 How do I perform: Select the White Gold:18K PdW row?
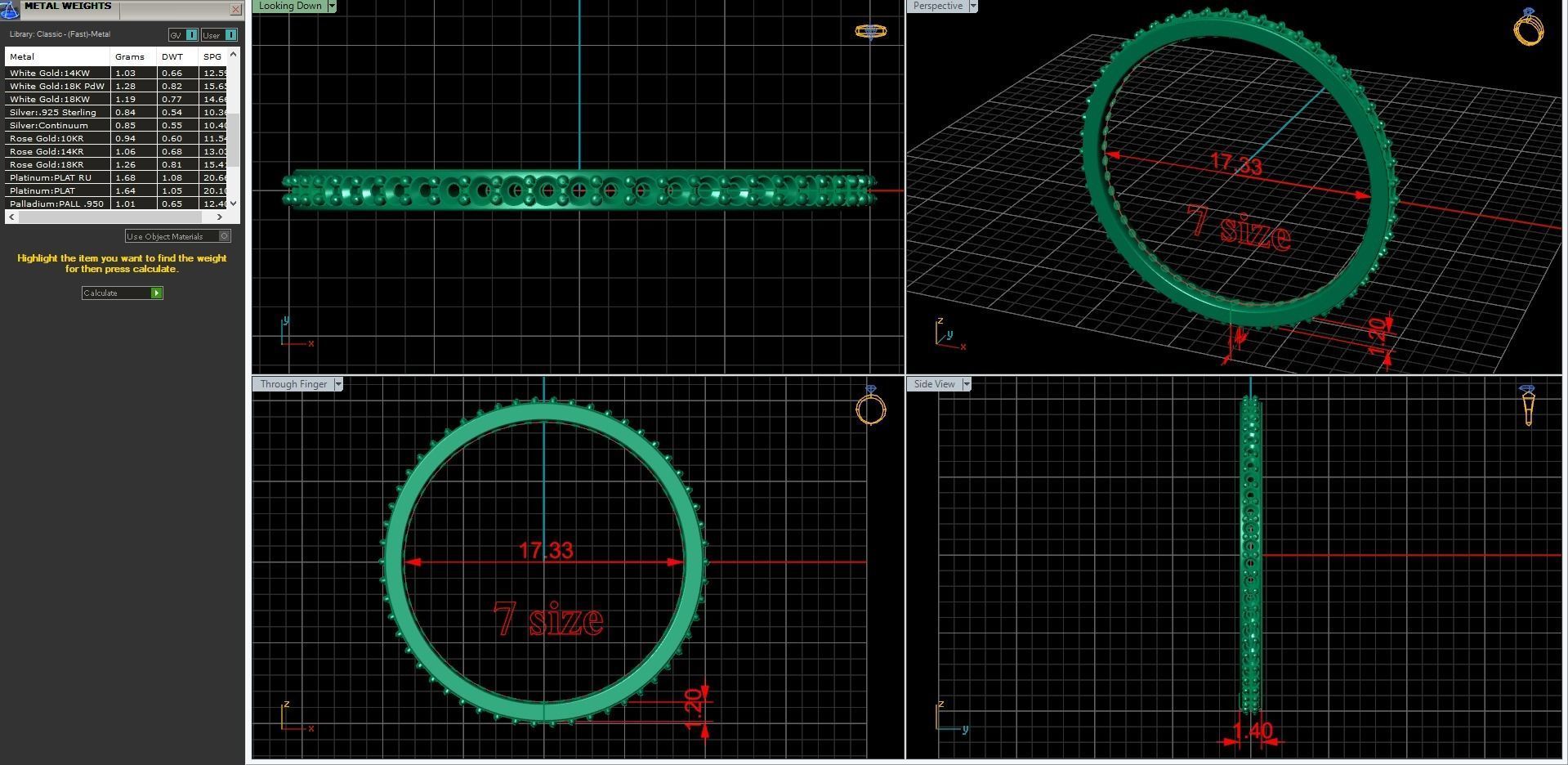pos(116,86)
